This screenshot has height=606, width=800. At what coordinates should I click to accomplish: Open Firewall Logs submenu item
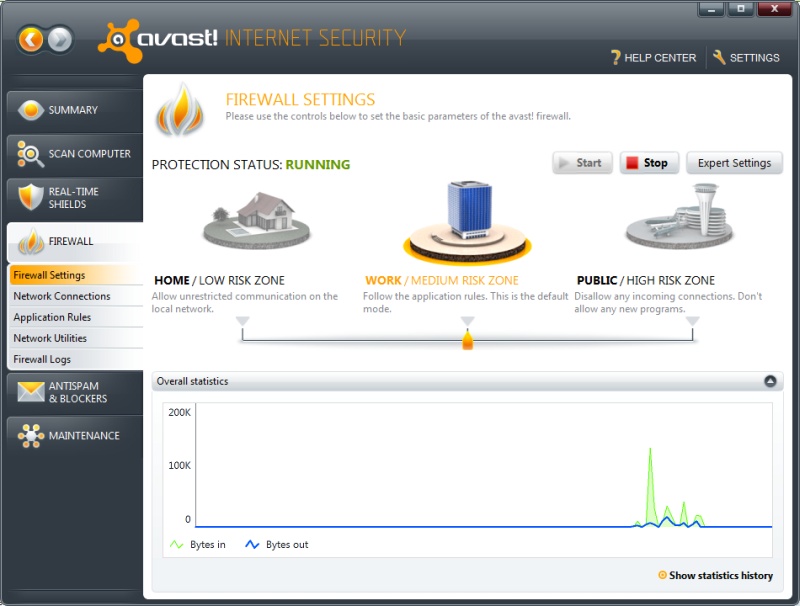point(76,359)
